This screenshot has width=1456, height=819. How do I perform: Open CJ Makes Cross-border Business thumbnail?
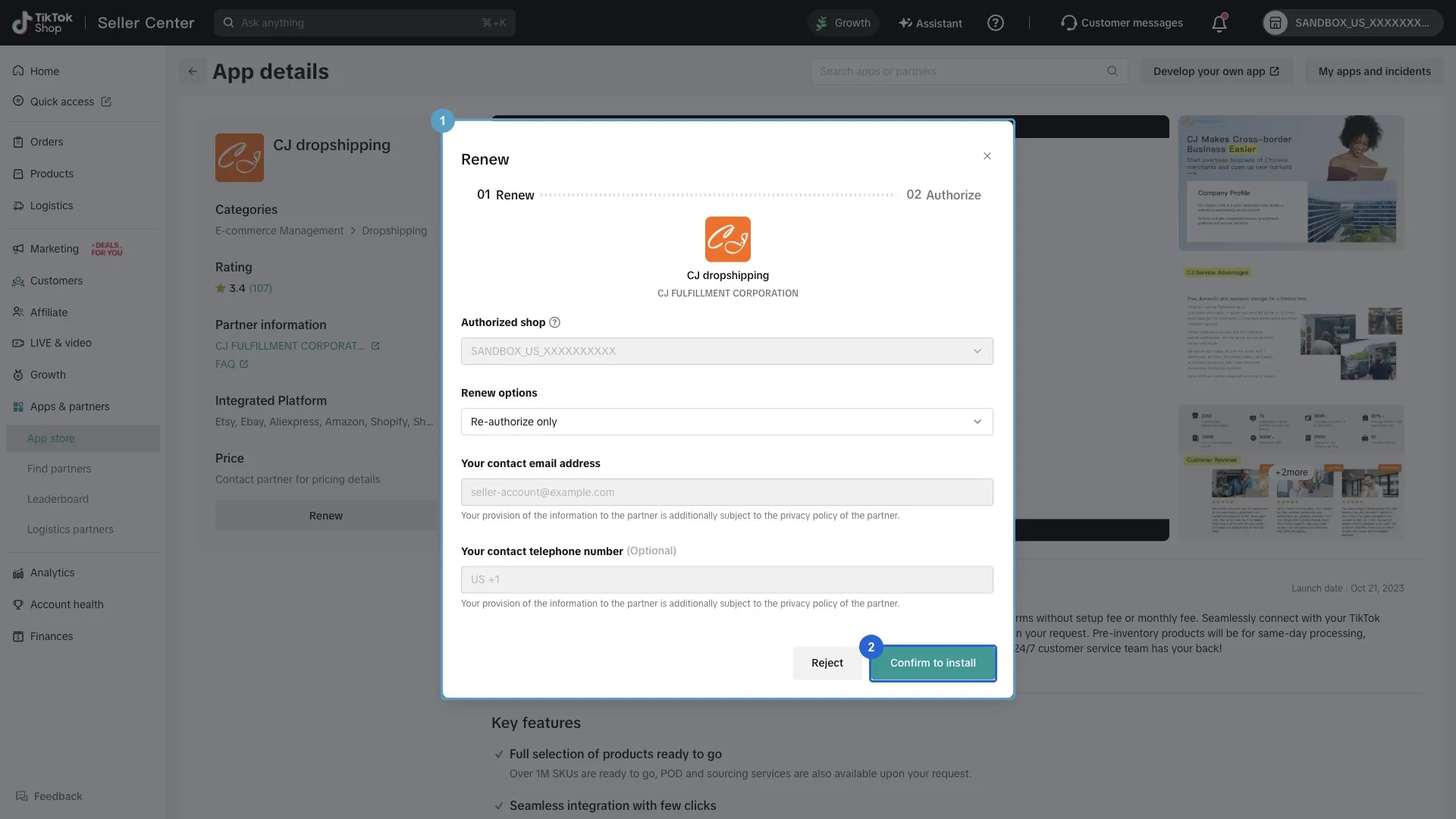pyautogui.click(x=1291, y=183)
